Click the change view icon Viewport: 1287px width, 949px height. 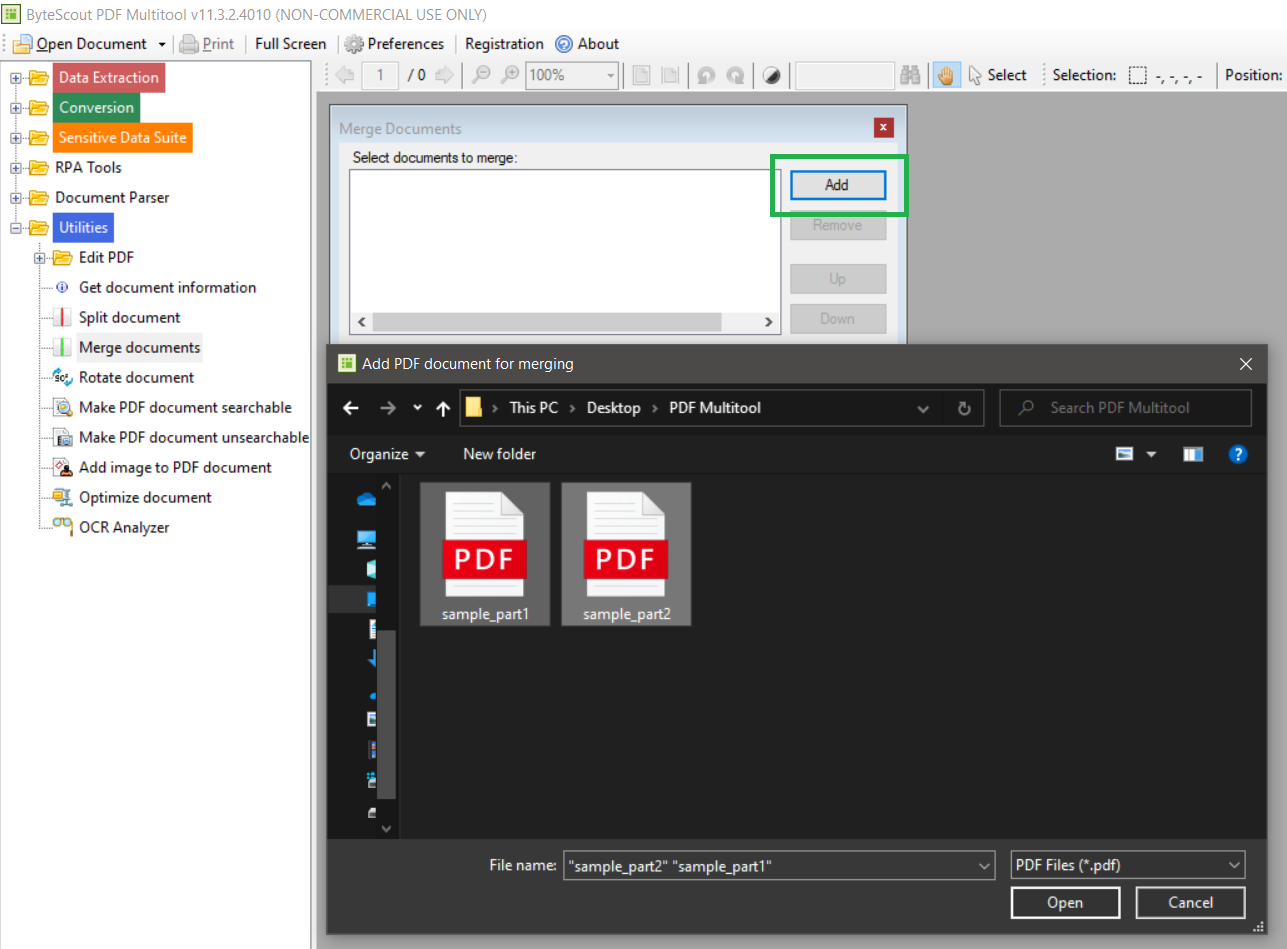click(x=1125, y=454)
